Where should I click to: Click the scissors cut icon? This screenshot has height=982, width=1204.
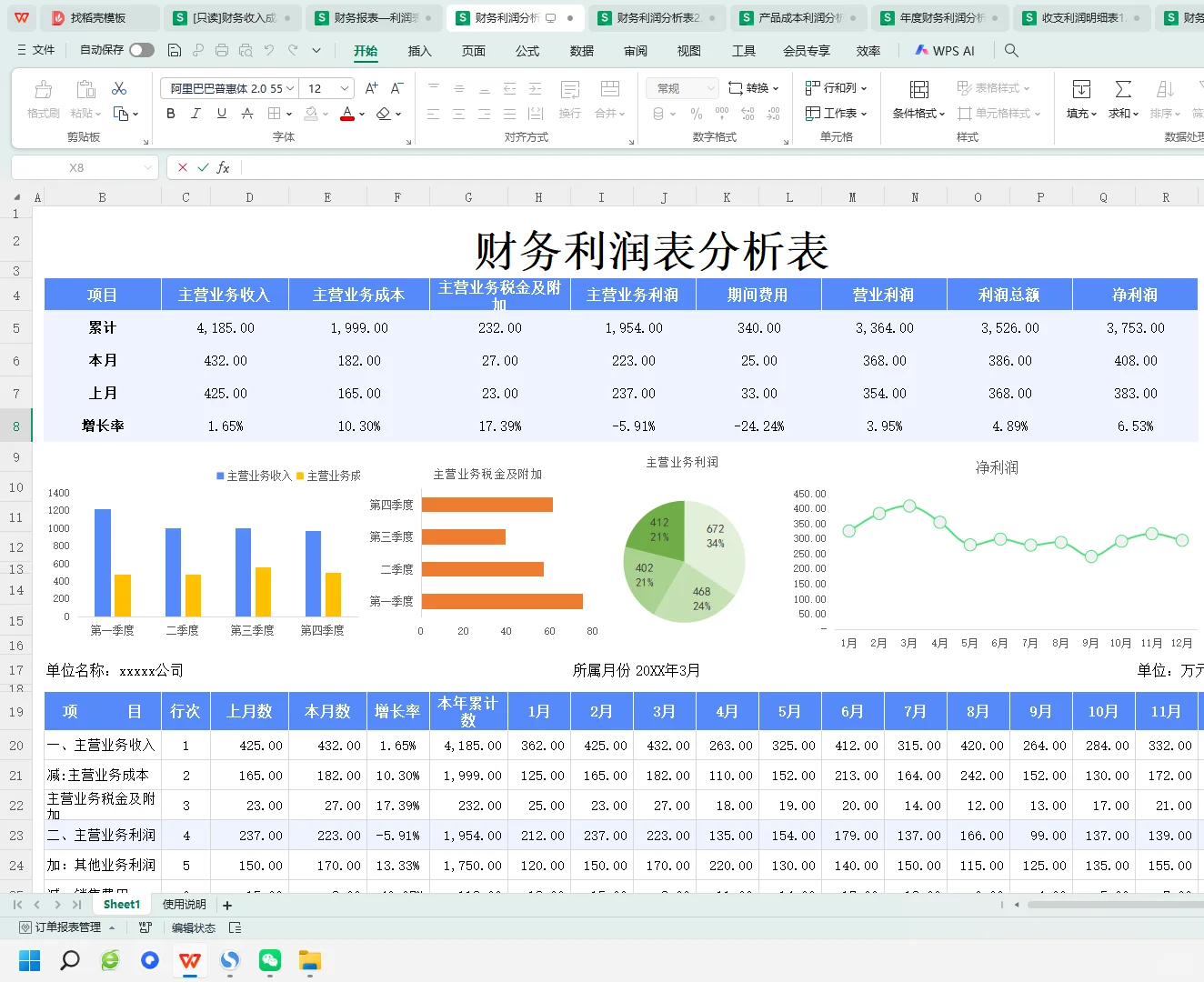pyautogui.click(x=119, y=88)
